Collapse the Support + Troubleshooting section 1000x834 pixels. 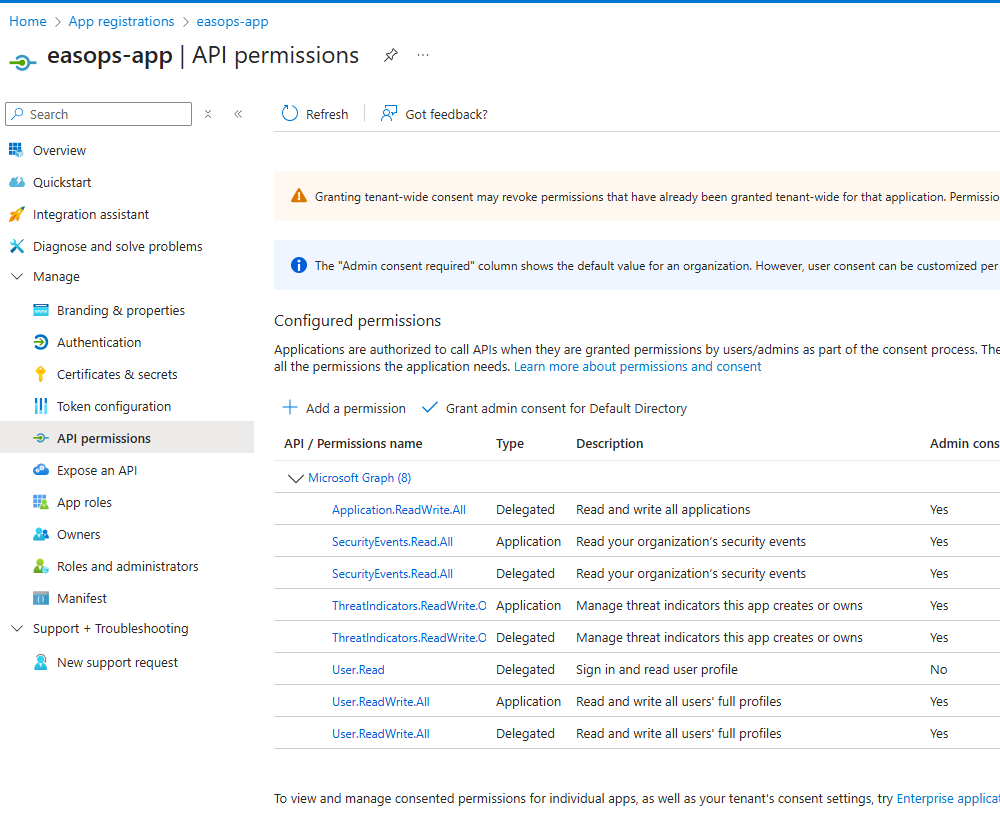[16, 629]
